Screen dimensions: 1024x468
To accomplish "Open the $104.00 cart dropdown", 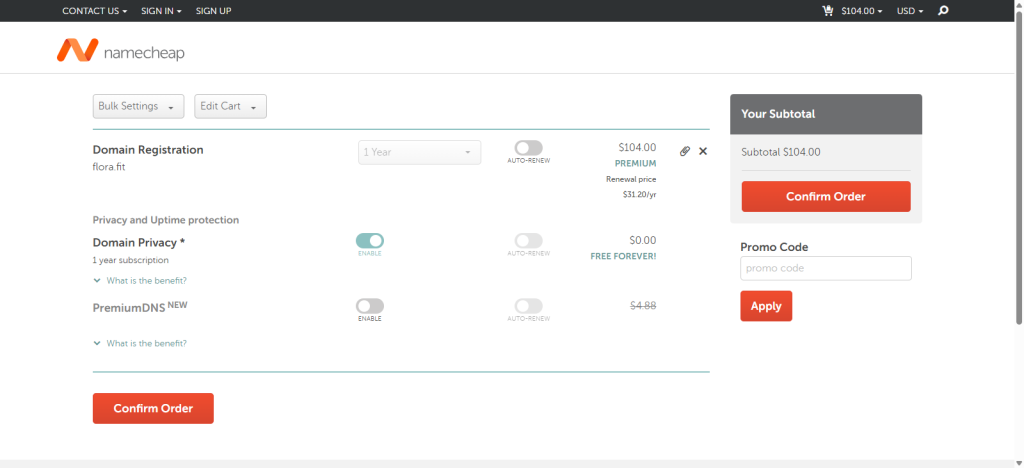I will click(861, 11).
